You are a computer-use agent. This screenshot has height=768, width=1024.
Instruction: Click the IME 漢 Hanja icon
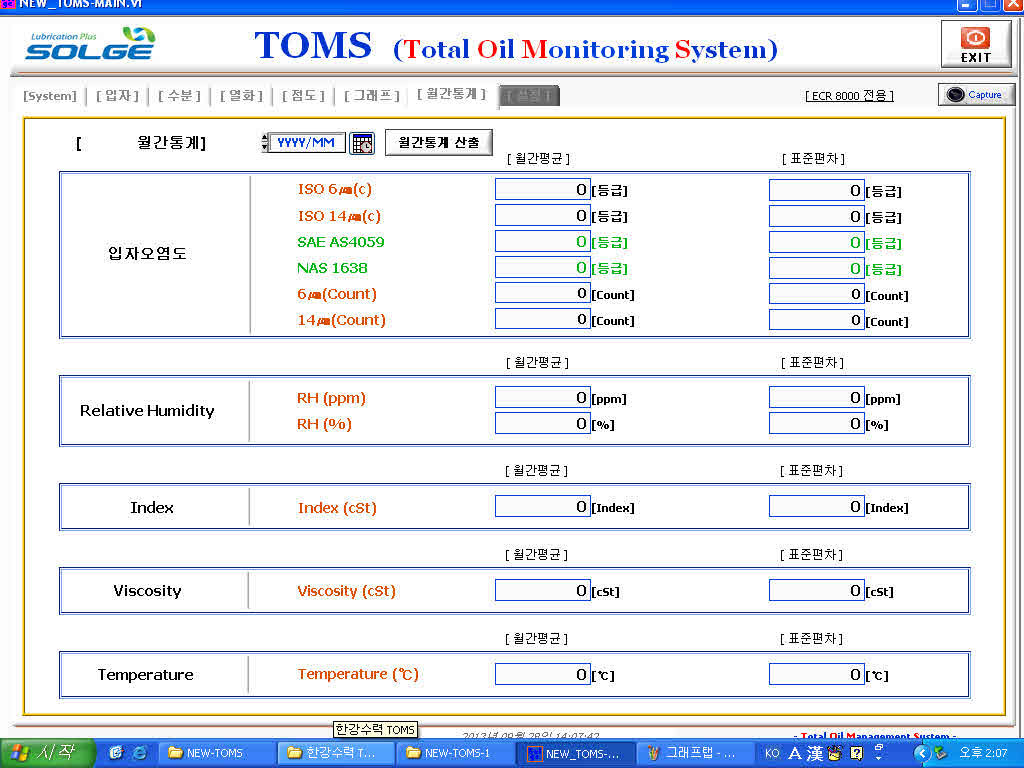[814, 753]
